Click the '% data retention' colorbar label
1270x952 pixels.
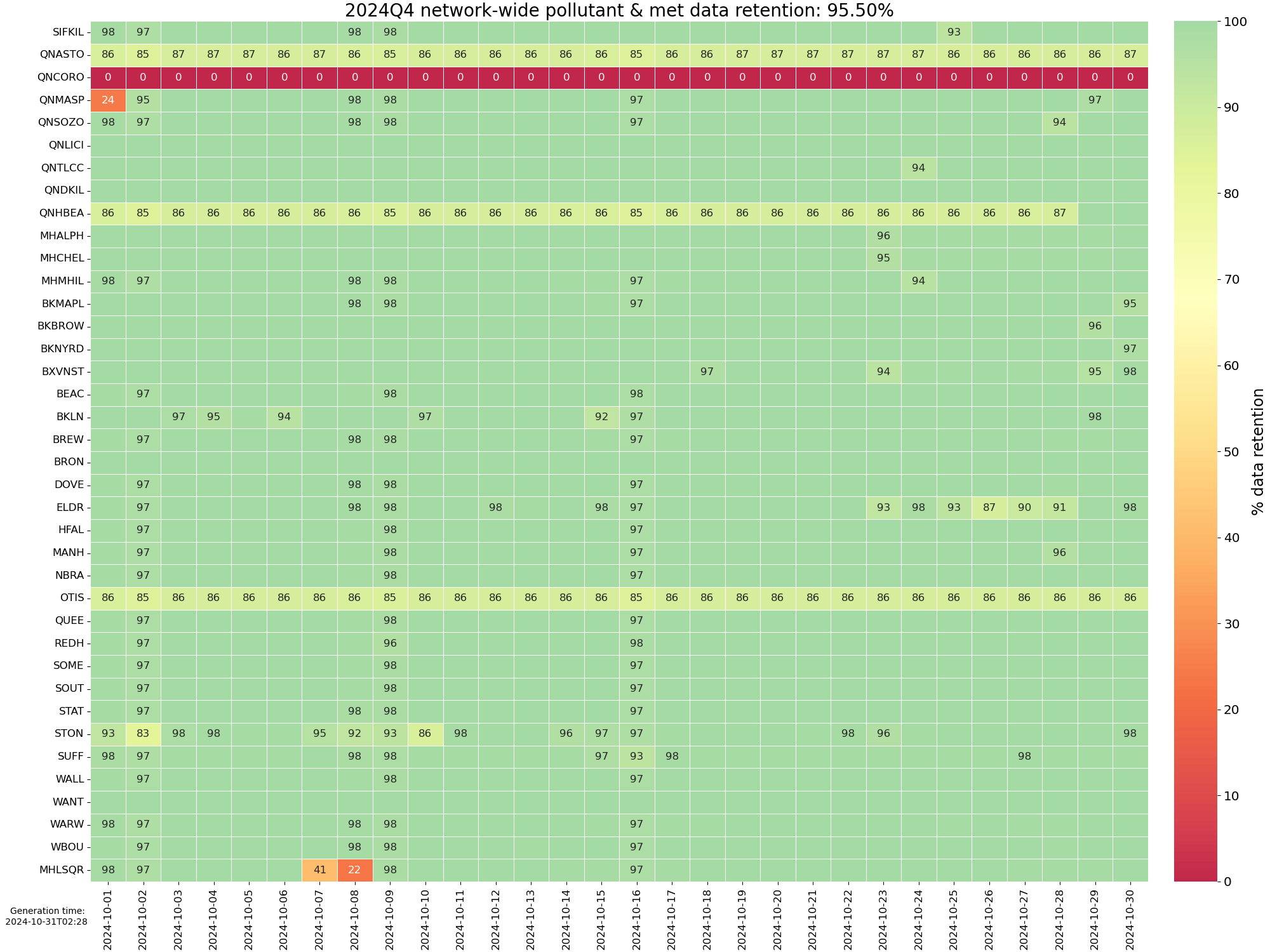pos(1257,452)
